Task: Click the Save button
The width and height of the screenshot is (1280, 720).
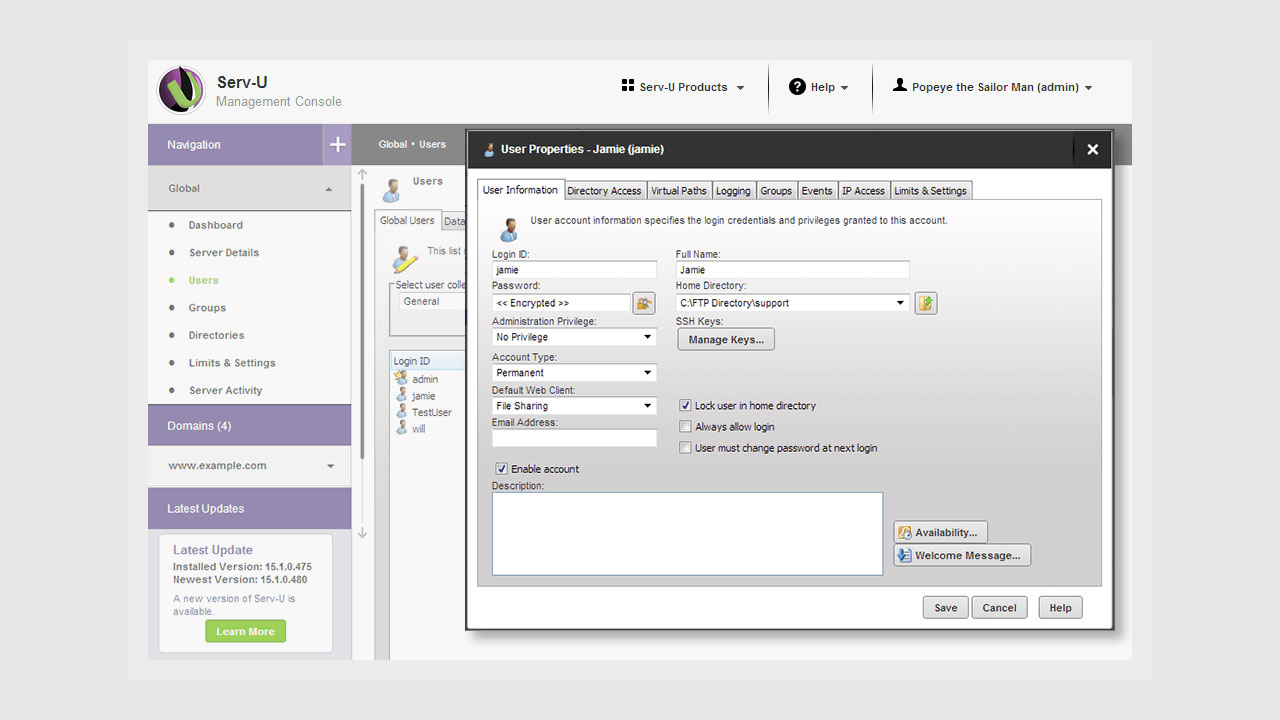Action: pos(946,607)
